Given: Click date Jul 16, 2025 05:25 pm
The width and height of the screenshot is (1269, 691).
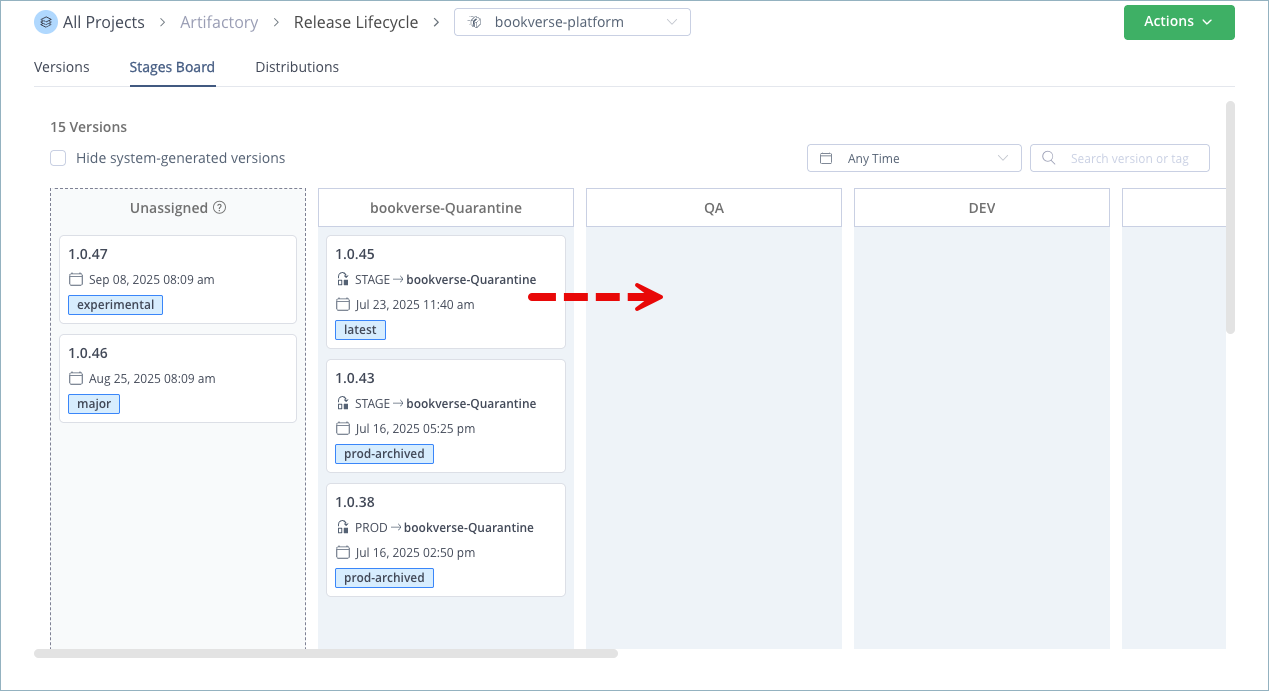Looking at the screenshot, I should [415, 429].
